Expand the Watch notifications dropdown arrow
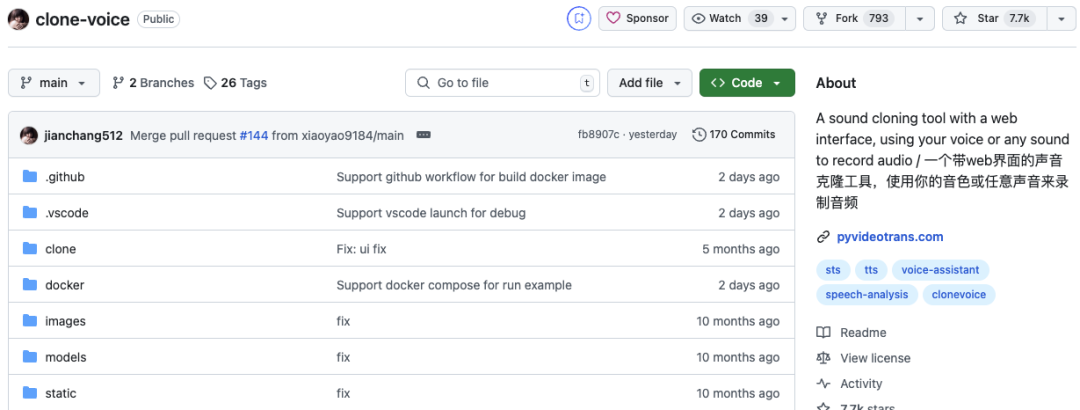Image resolution: width=1080 pixels, height=410 pixels. tap(786, 18)
